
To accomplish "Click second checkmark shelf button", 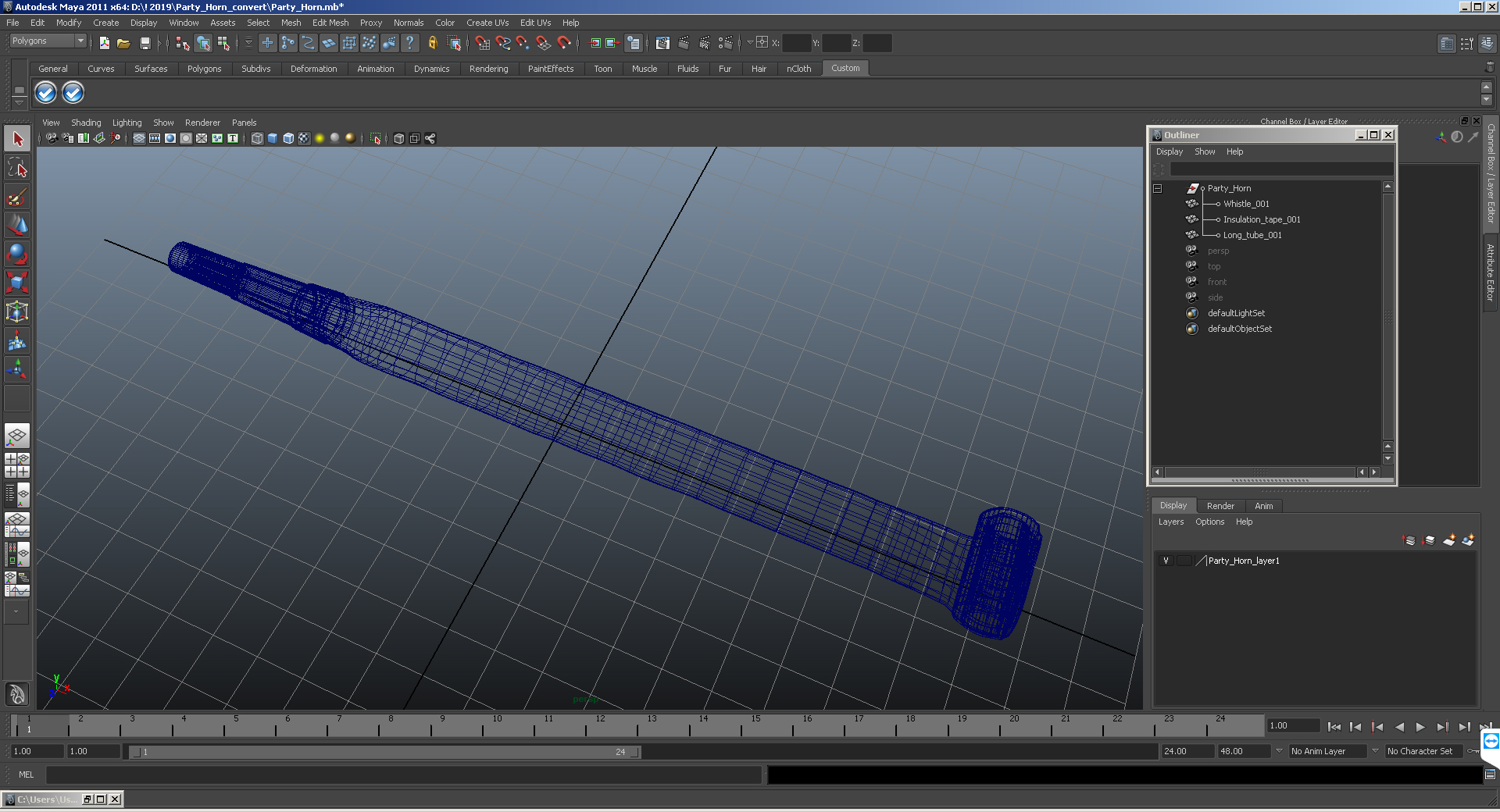I will (73, 93).
